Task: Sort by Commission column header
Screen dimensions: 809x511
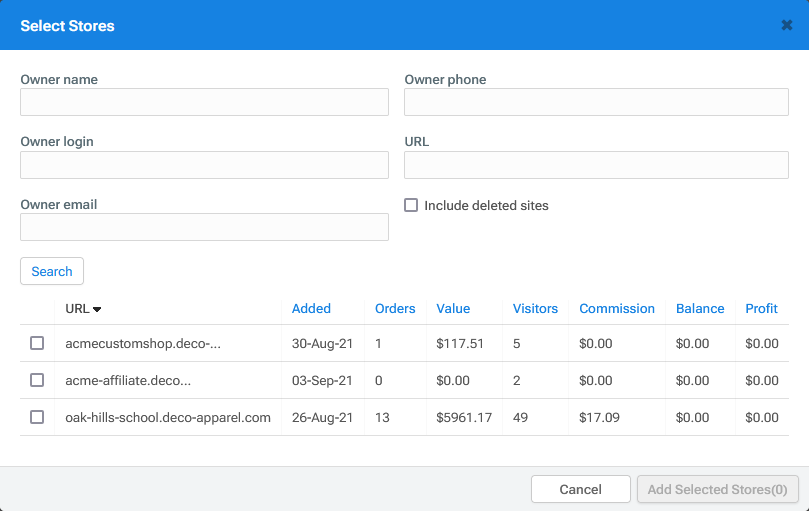Action: (x=617, y=308)
